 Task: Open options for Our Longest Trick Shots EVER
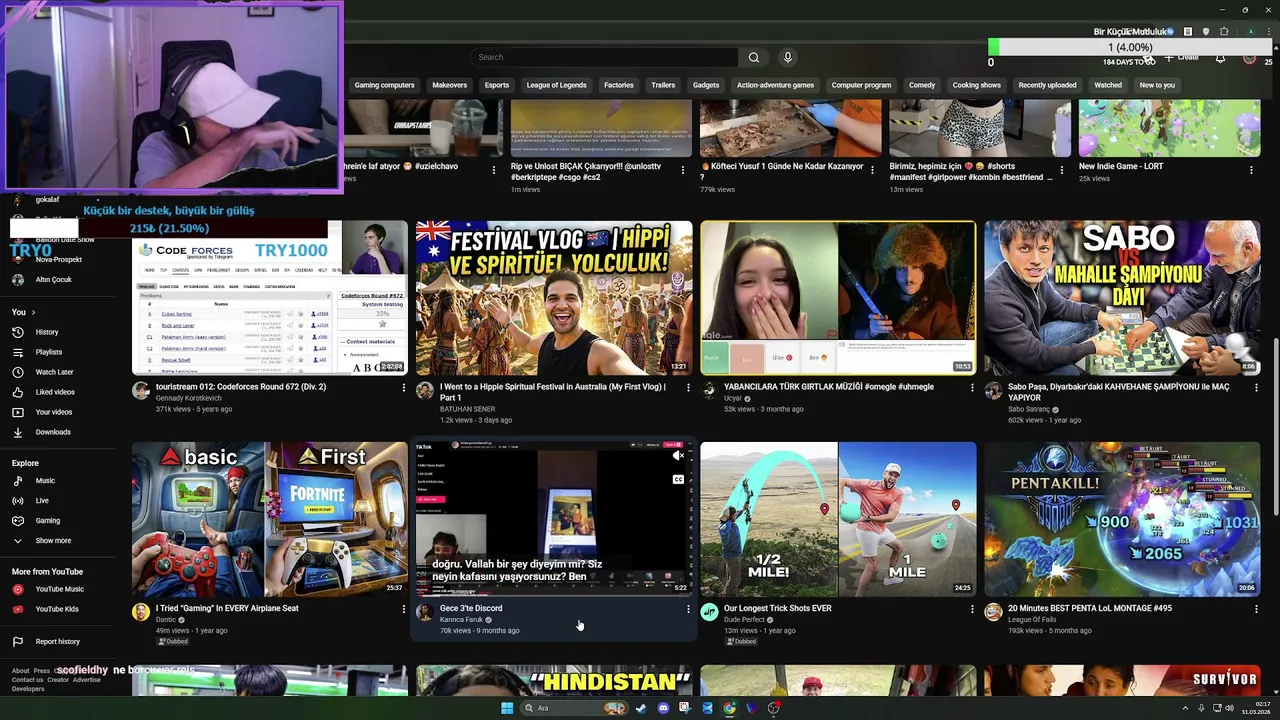972,609
